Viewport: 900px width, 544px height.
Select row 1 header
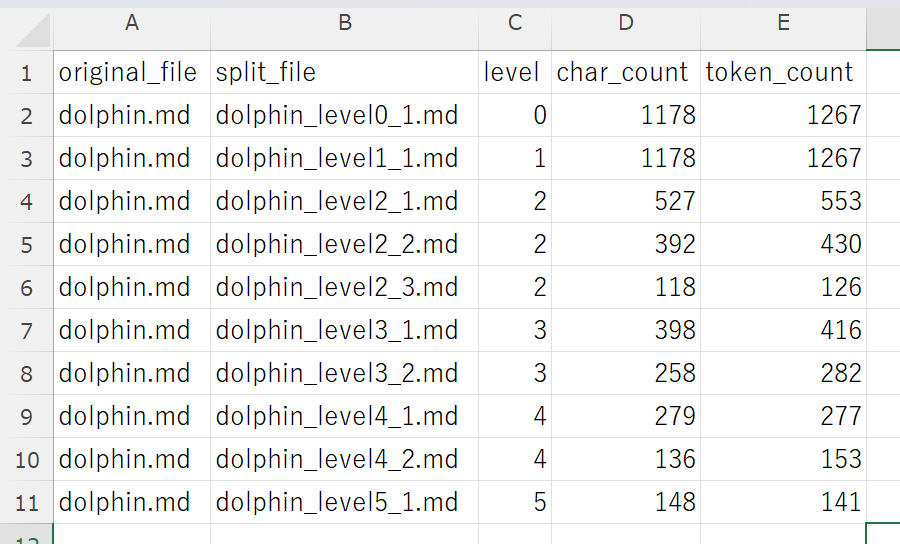tap(26, 72)
